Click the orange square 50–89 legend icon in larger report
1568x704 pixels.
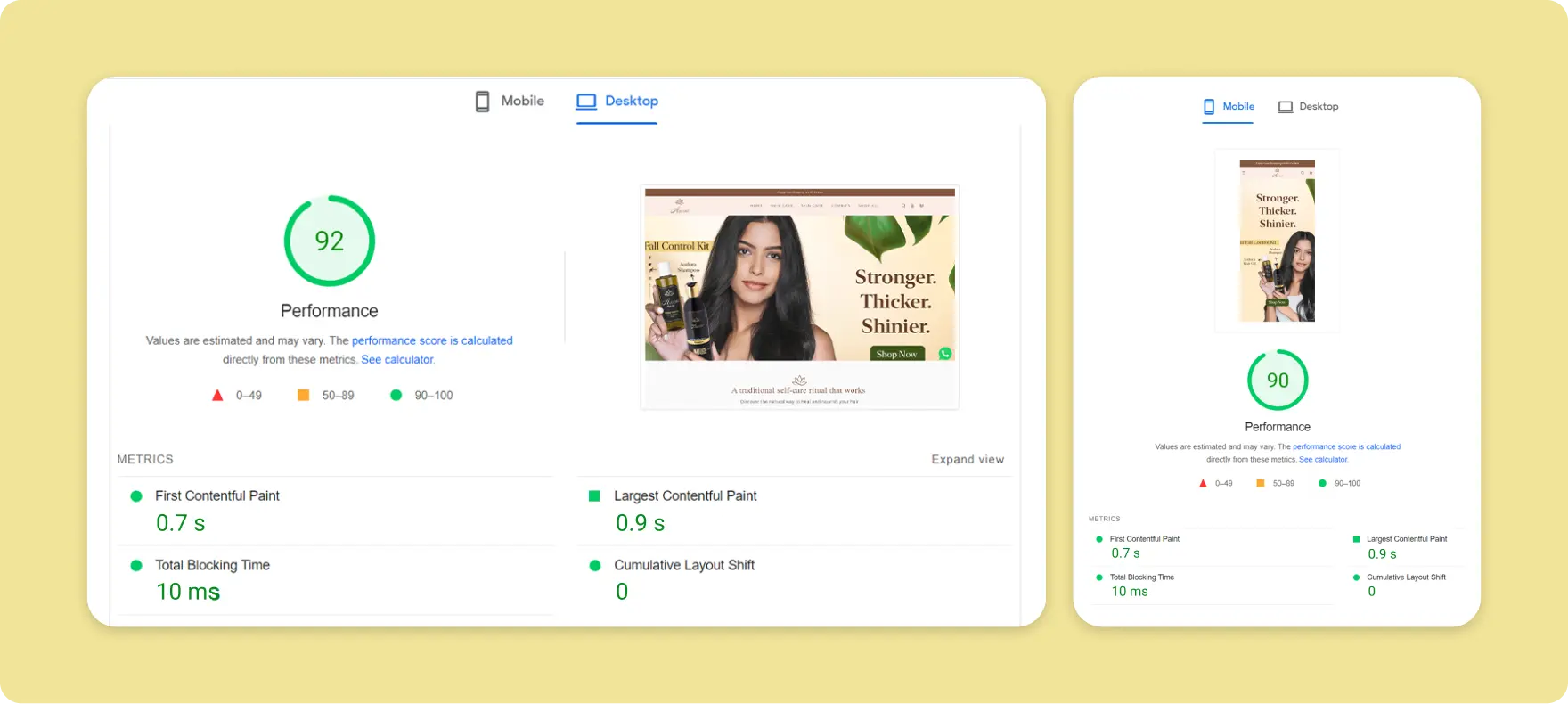click(x=304, y=395)
